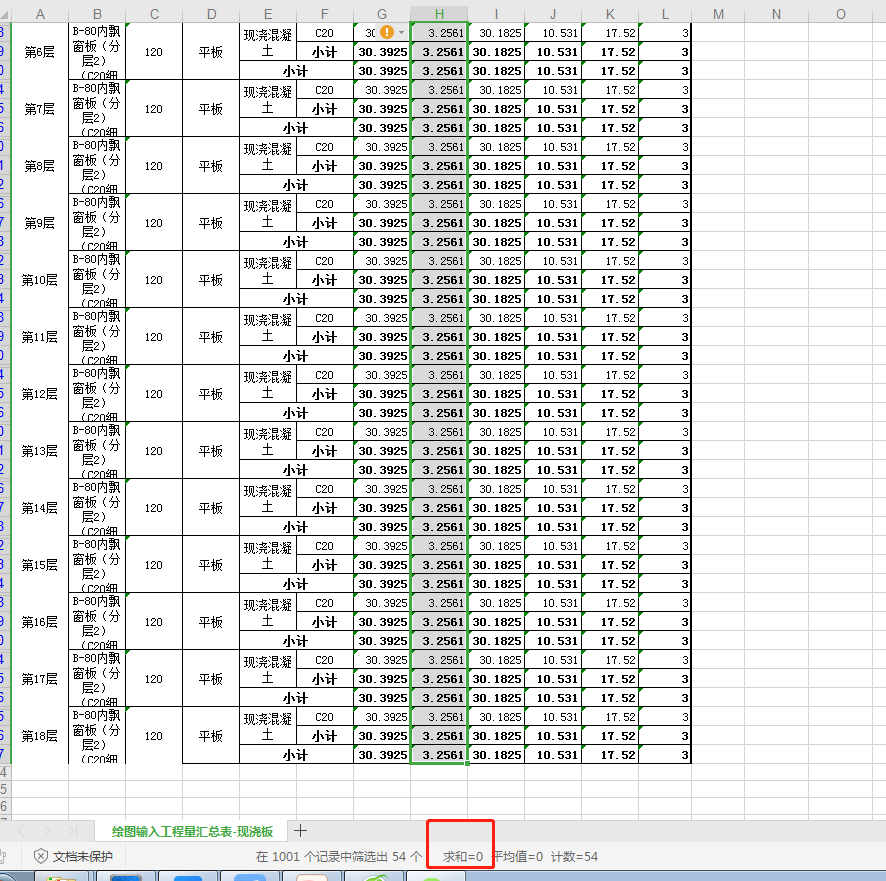
Task: Click the 第10层 cell
Action: 40,280
